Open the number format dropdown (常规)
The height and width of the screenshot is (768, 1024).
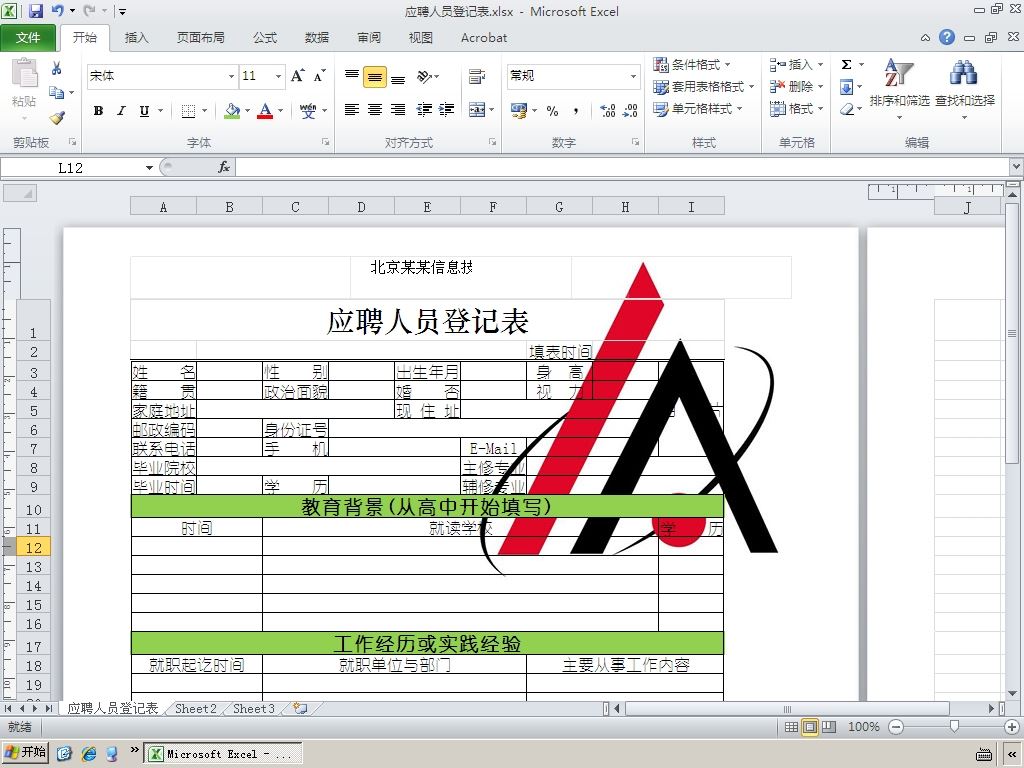[x=633, y=76]
